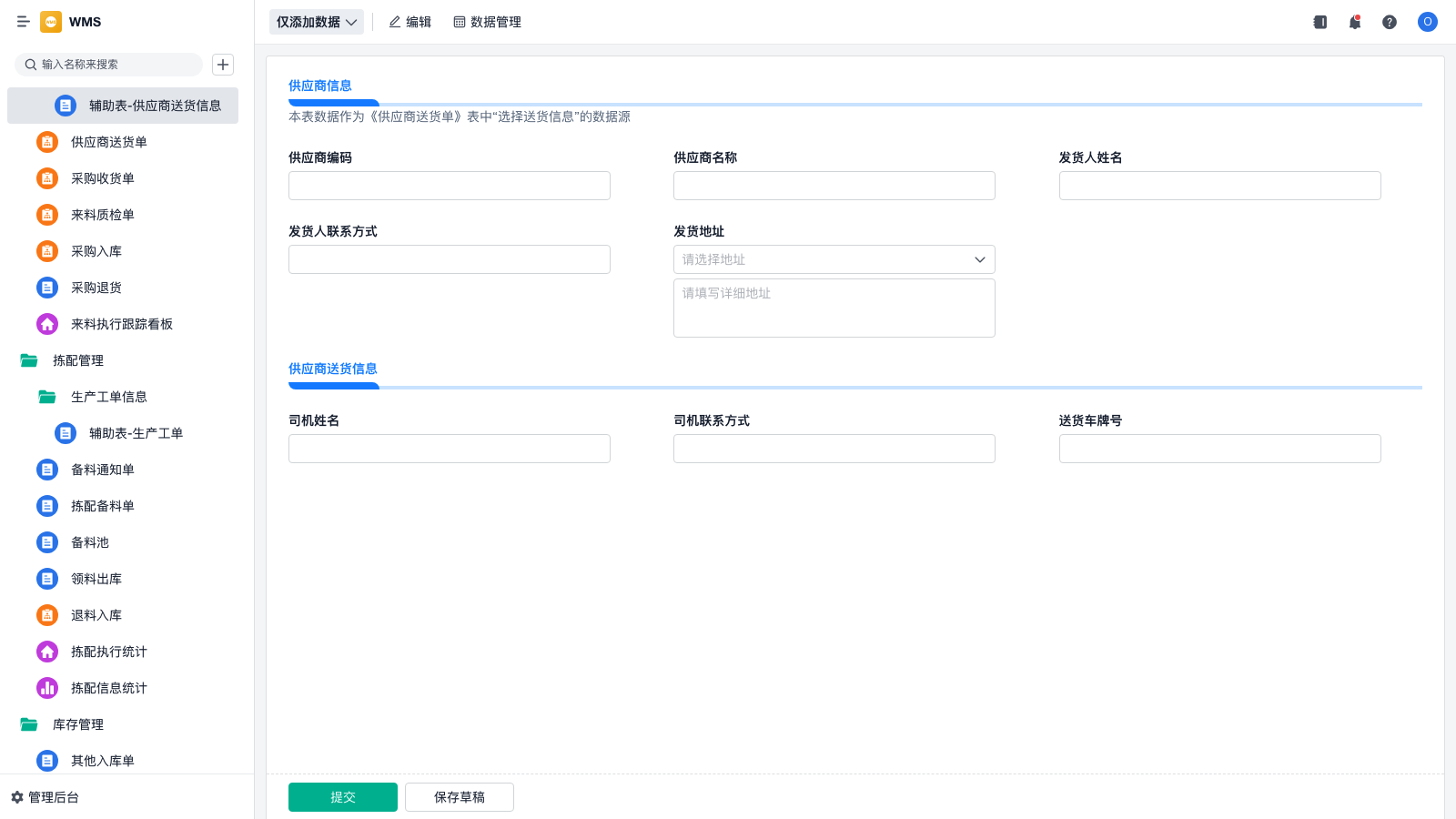Screen dimensions: 1456x819
Task: Open the 请选择地址 address dropdown
Action: click(834, 259)
